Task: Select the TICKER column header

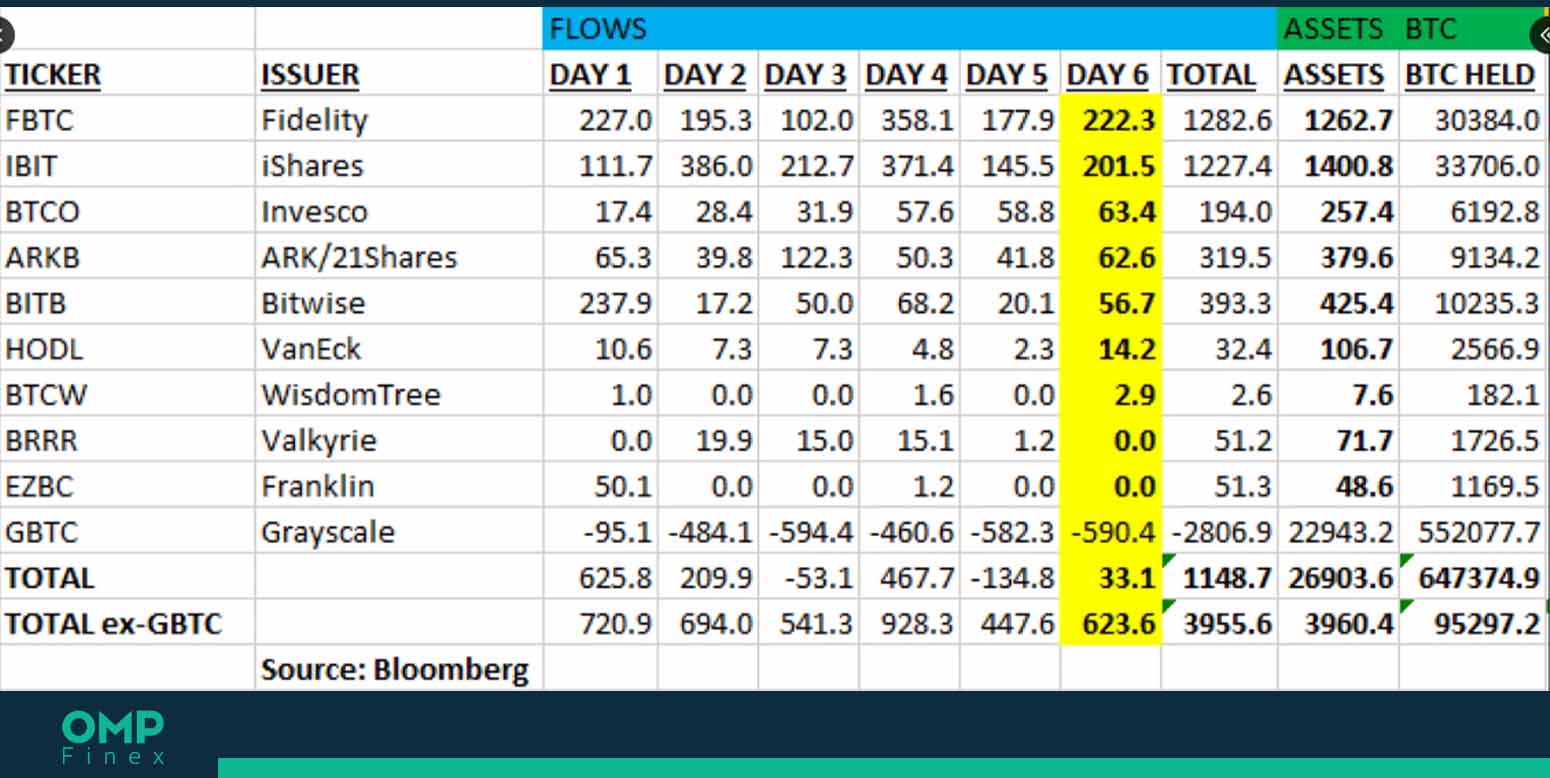Action: click(53, 75)
